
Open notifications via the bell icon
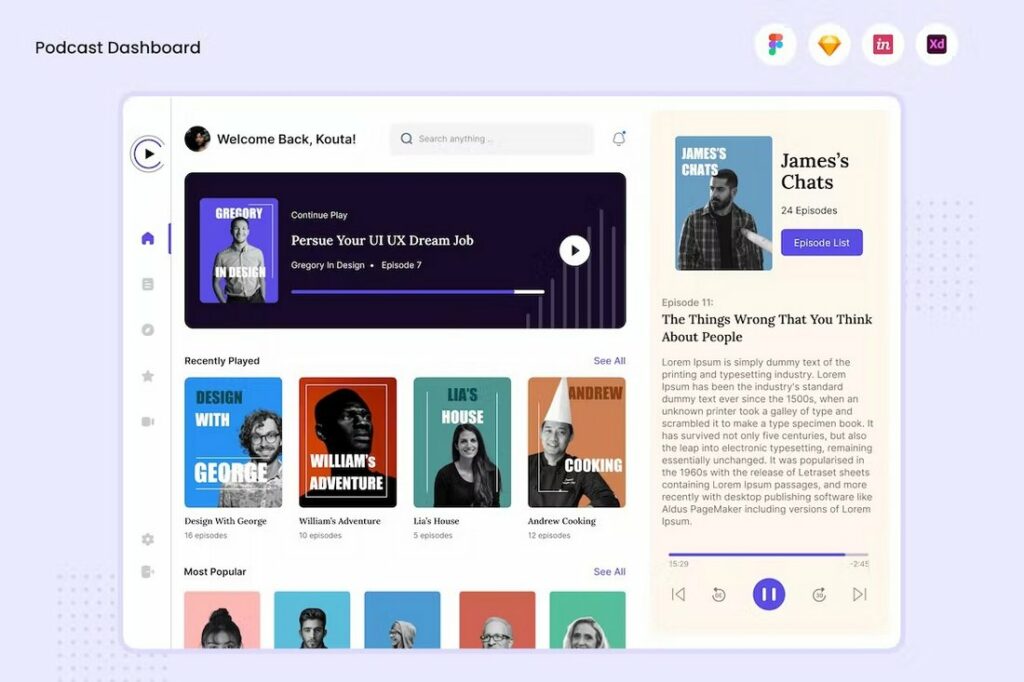[x=619, y=139]
